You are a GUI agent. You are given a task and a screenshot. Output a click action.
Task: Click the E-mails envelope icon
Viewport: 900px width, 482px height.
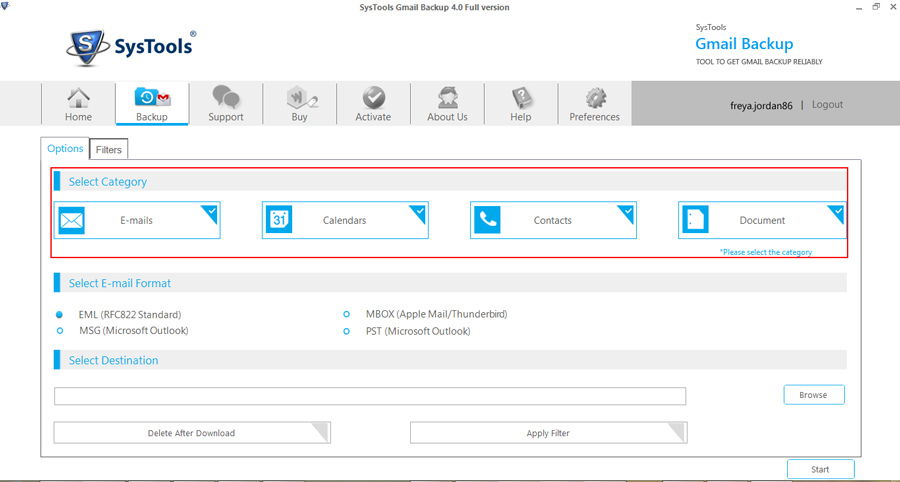(72, 220)
